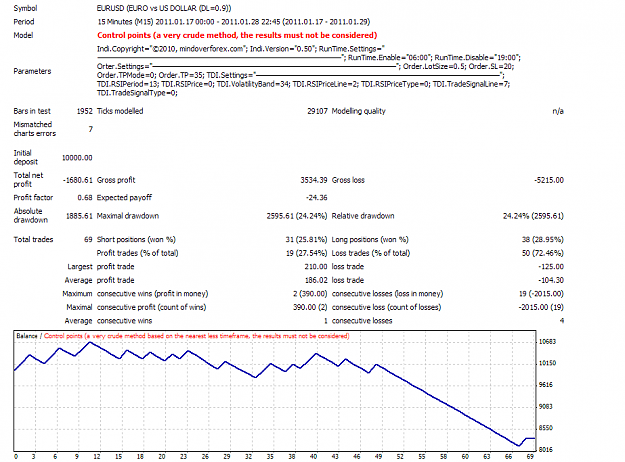Click the Maximal consecutive profit value 390.00 (2)
The width and height of the screenshot is (625, 462).
tap(310, 307)
